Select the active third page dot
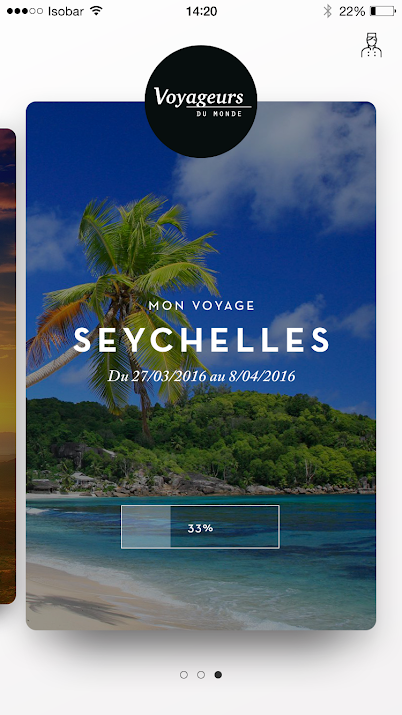402x715 pixels. pos(218,674)
